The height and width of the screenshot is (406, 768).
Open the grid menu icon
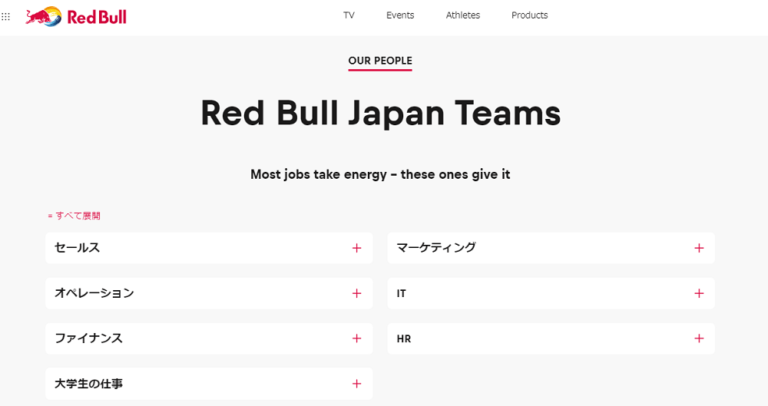7,16
